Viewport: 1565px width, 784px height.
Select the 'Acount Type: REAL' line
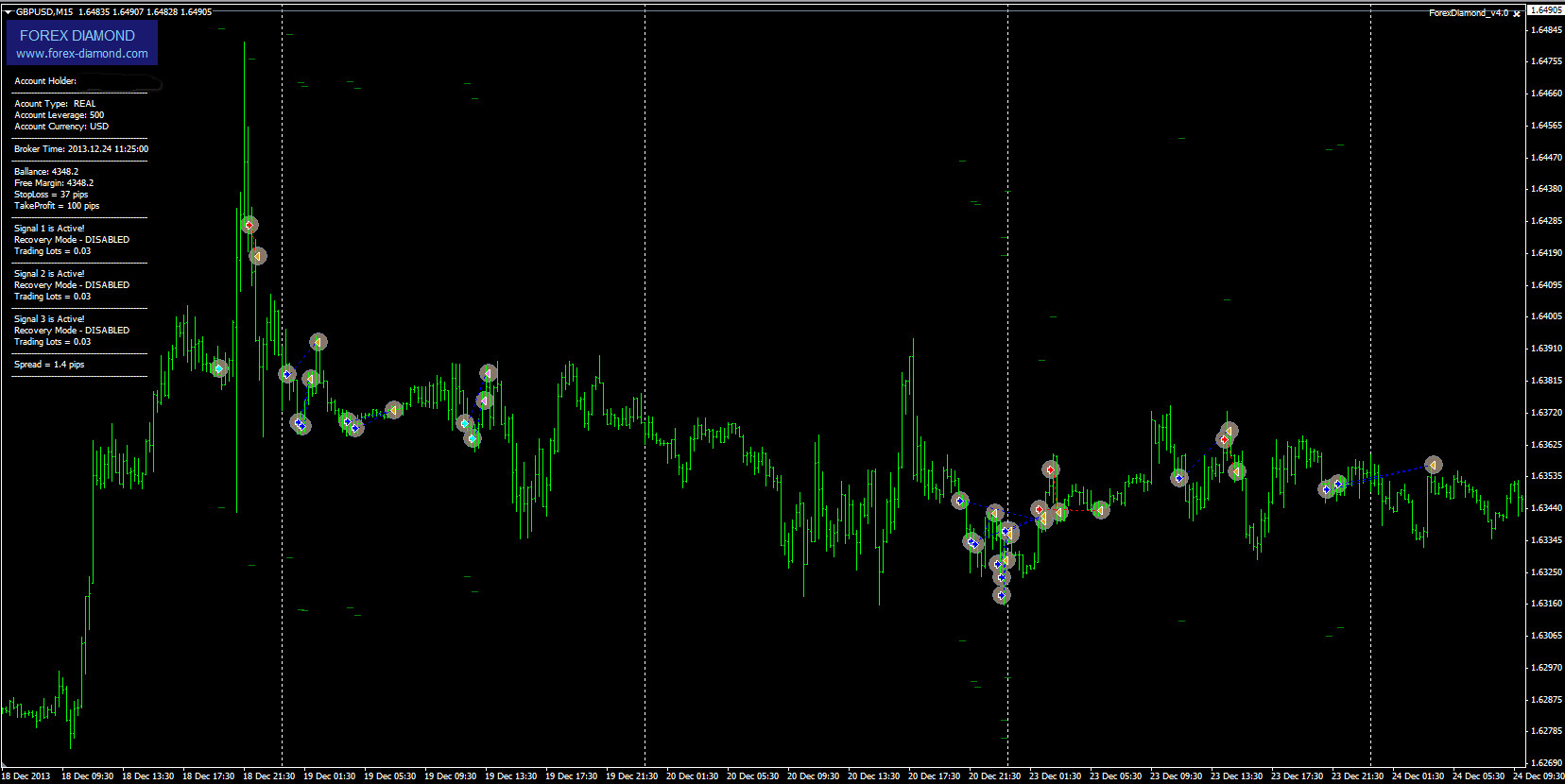point(55,104)
